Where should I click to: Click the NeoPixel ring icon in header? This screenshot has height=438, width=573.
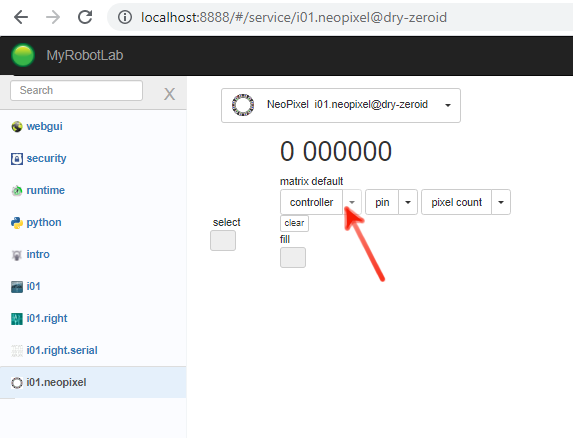click(x=243, y=105)
